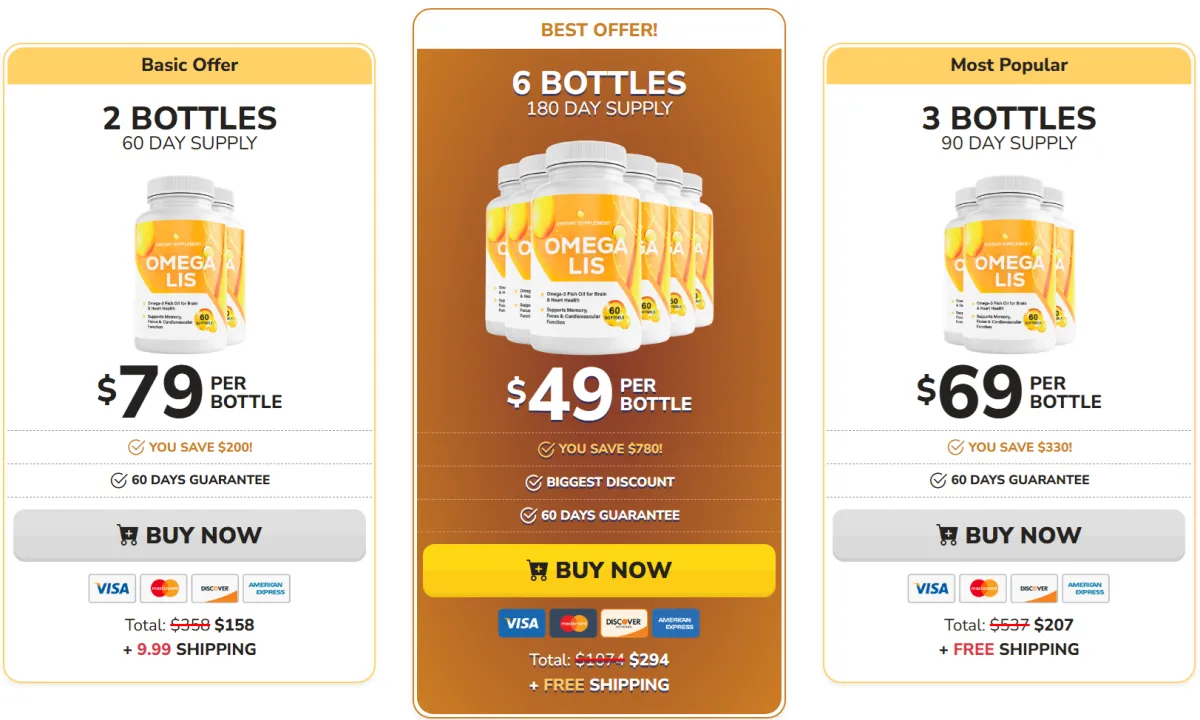Click the Discover card icon in 6 Bottles offer

pyautogui.click(x=624, y=623)
